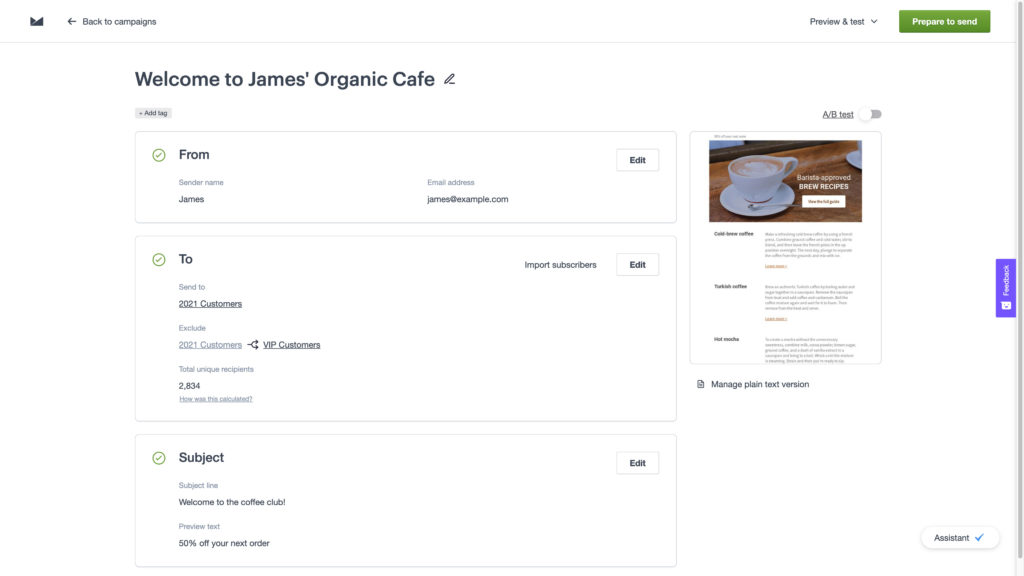Click the Campaign Monitor envelope logo
Screen dimensions: 1024x576
37,21
